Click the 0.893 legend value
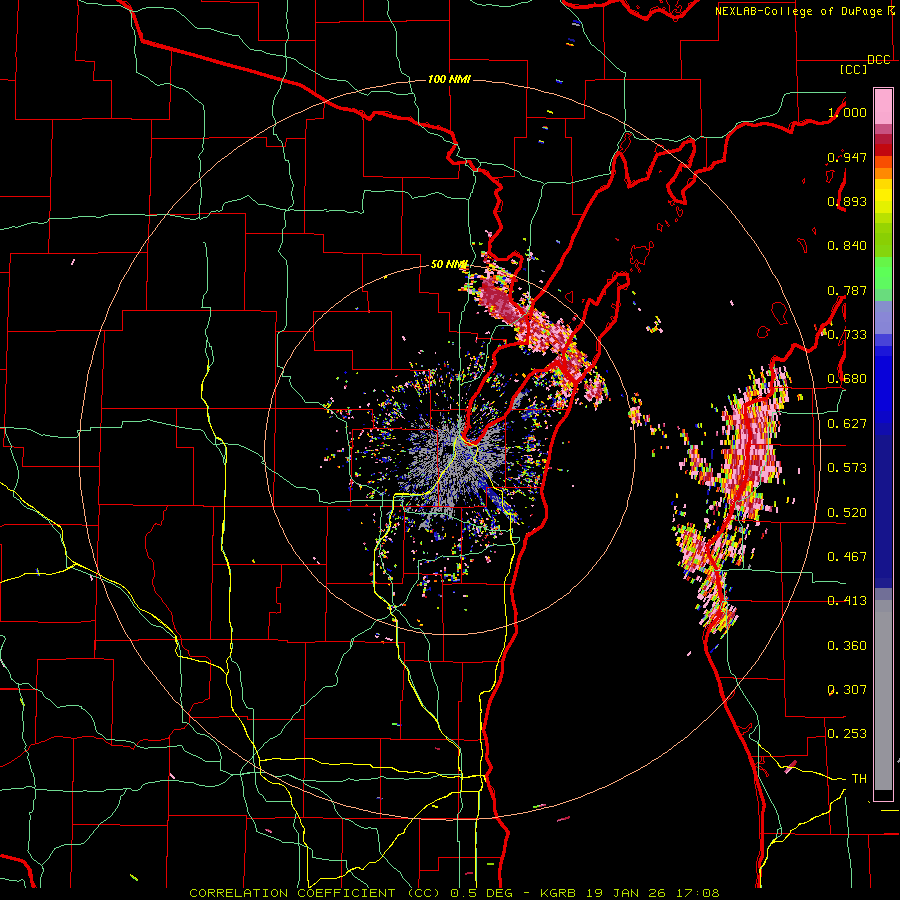The image size is (900, 900). [x=847, y=201]
